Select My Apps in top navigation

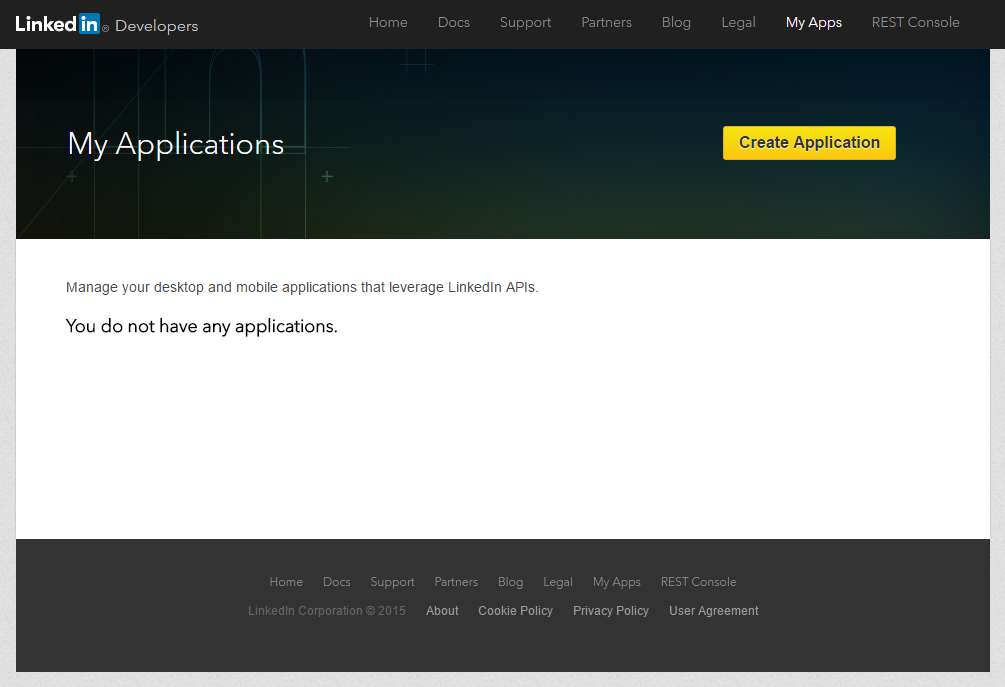813,22
